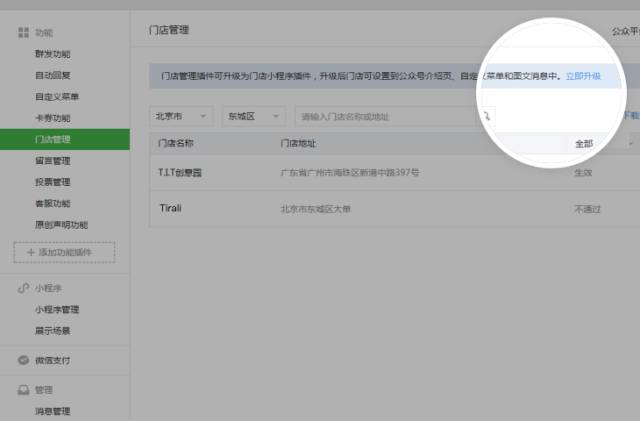
Task: Open 自动回复 menu item
Action: [53, 75]
